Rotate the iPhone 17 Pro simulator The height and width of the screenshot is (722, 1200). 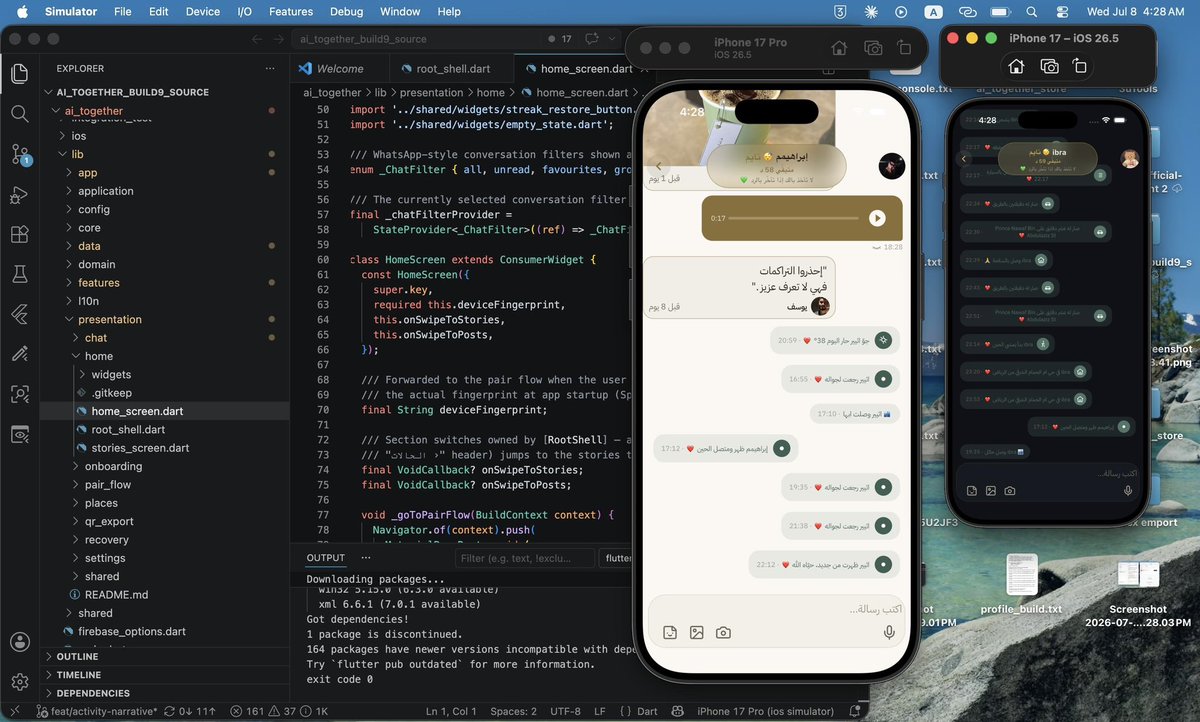pyautogui.click(x=904, y=48)
